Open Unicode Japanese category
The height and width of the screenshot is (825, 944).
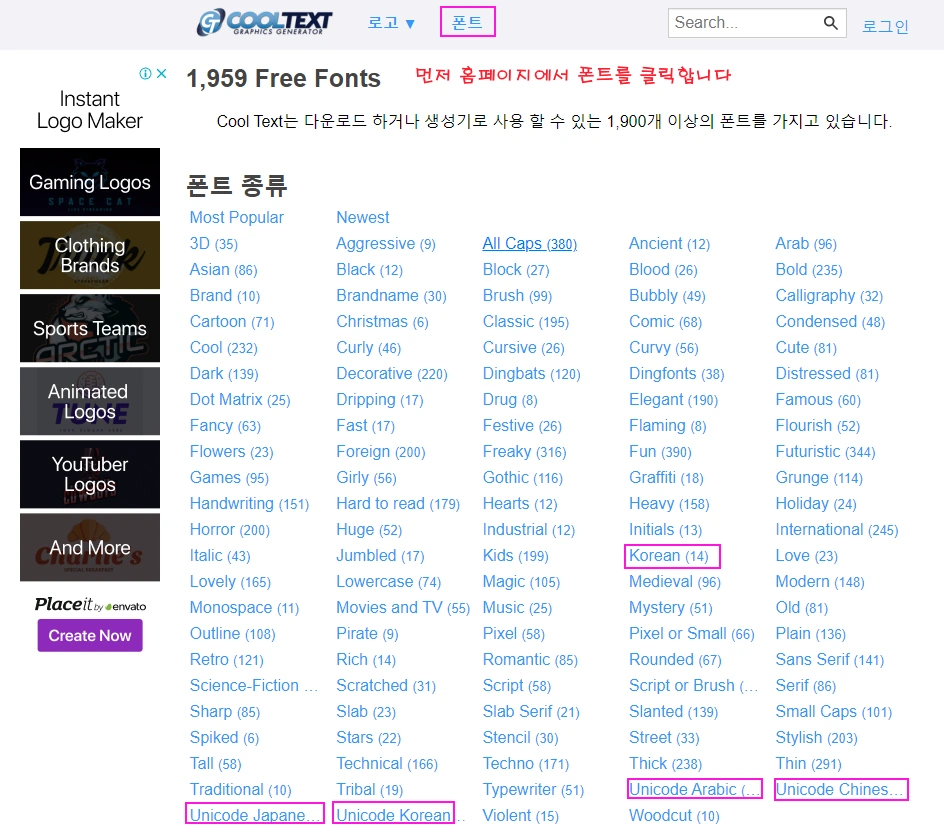pos(255,815)
